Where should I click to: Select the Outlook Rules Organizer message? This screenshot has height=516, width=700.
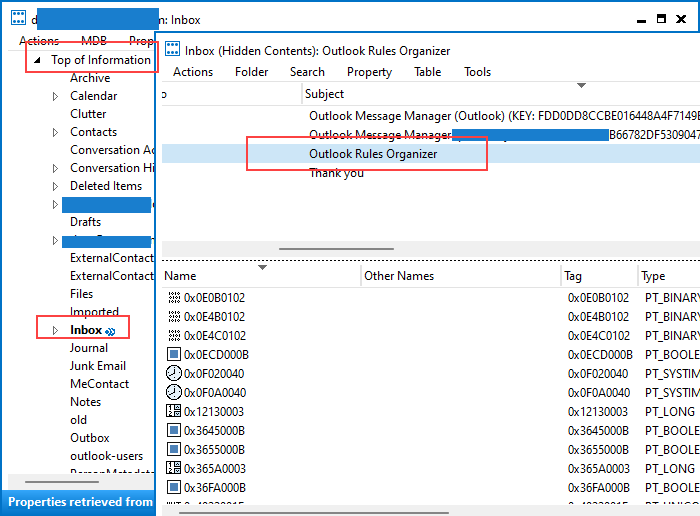point(431,154)
